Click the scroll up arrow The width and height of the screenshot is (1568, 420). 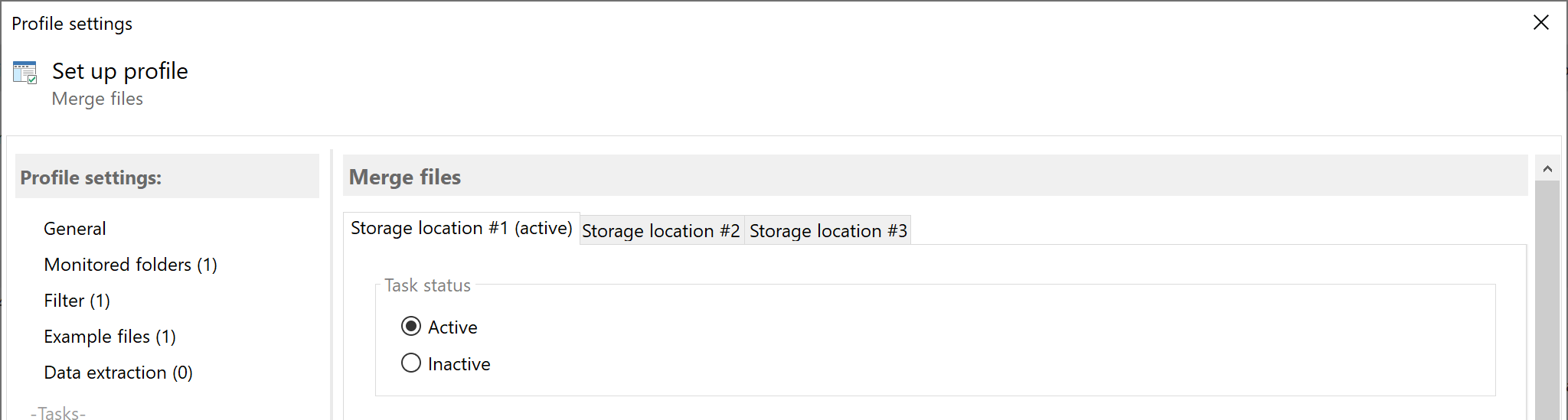pos(1547,169)
